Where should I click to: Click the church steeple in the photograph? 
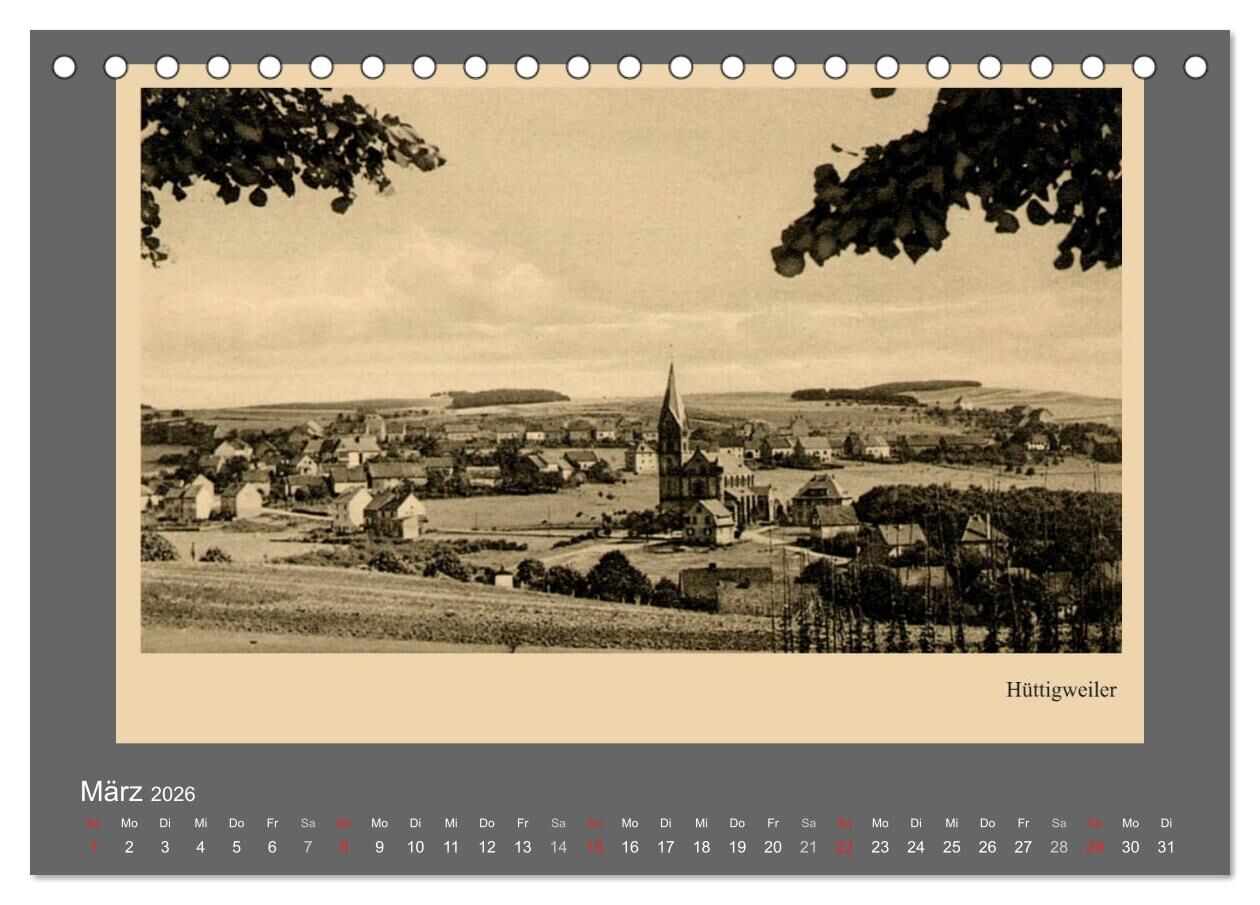672,400
